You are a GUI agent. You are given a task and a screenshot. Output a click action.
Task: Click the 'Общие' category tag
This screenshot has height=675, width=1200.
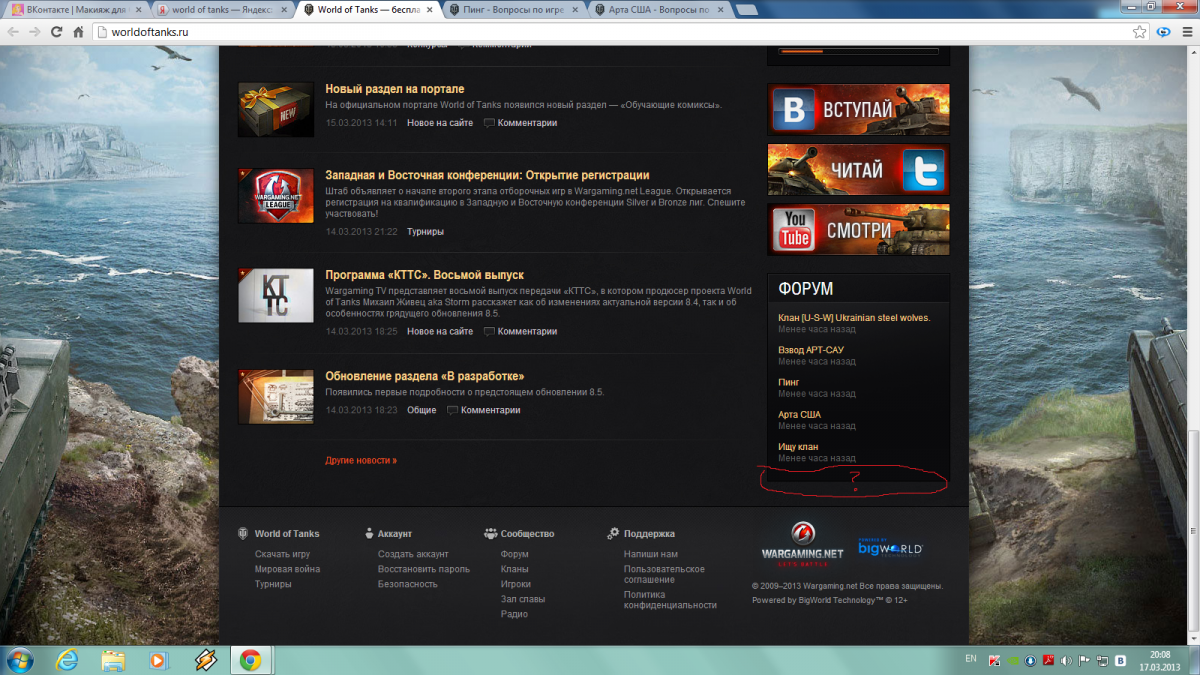tap(421, 410)
